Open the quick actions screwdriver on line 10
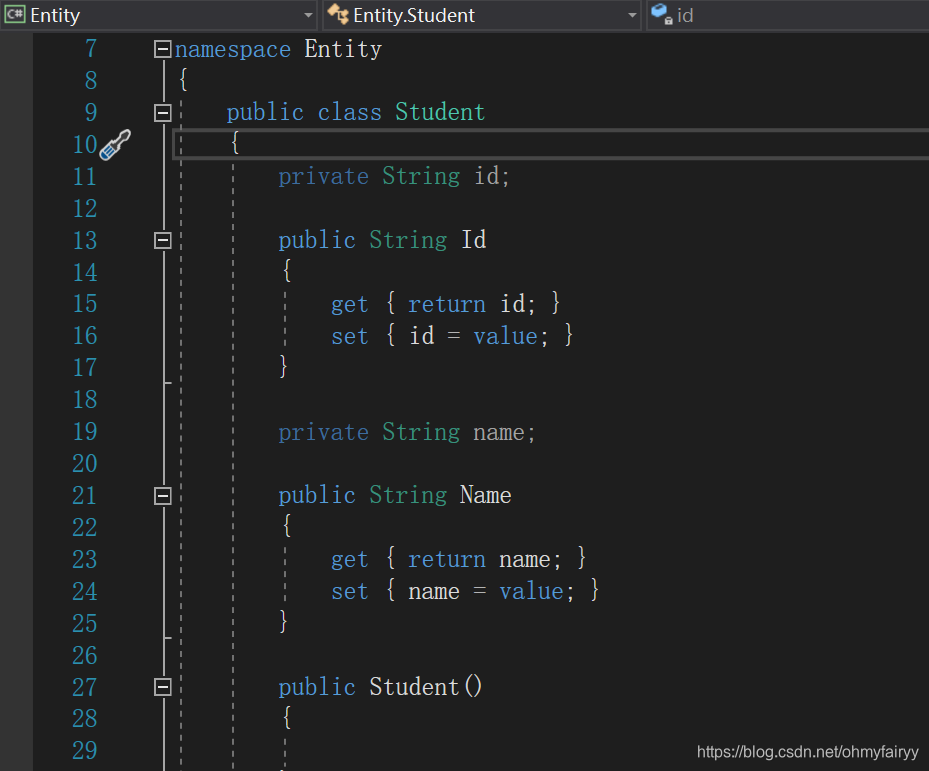The height and width of the screenshot is (771, 929). click(x=115, y=145)
